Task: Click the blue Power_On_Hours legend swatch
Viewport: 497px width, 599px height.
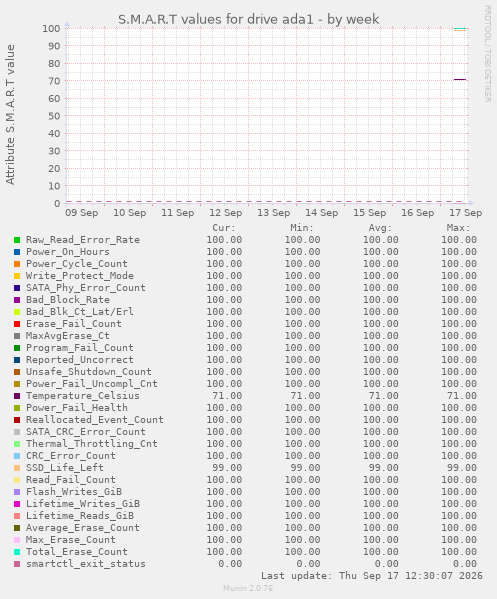Action: coord(17,252)
